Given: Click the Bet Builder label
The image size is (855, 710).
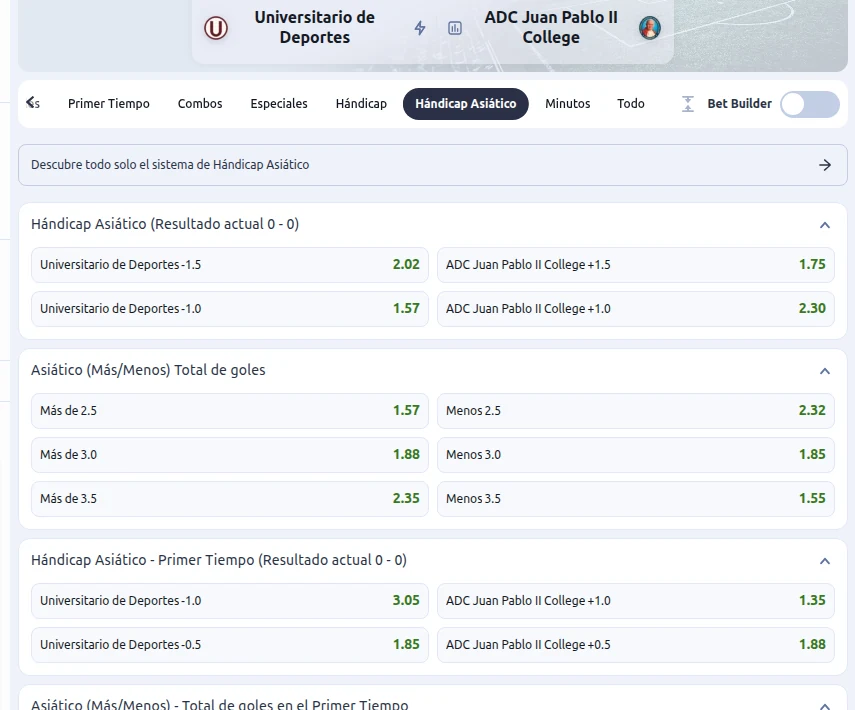Looking at the screenshot, I should click(739, 104).
